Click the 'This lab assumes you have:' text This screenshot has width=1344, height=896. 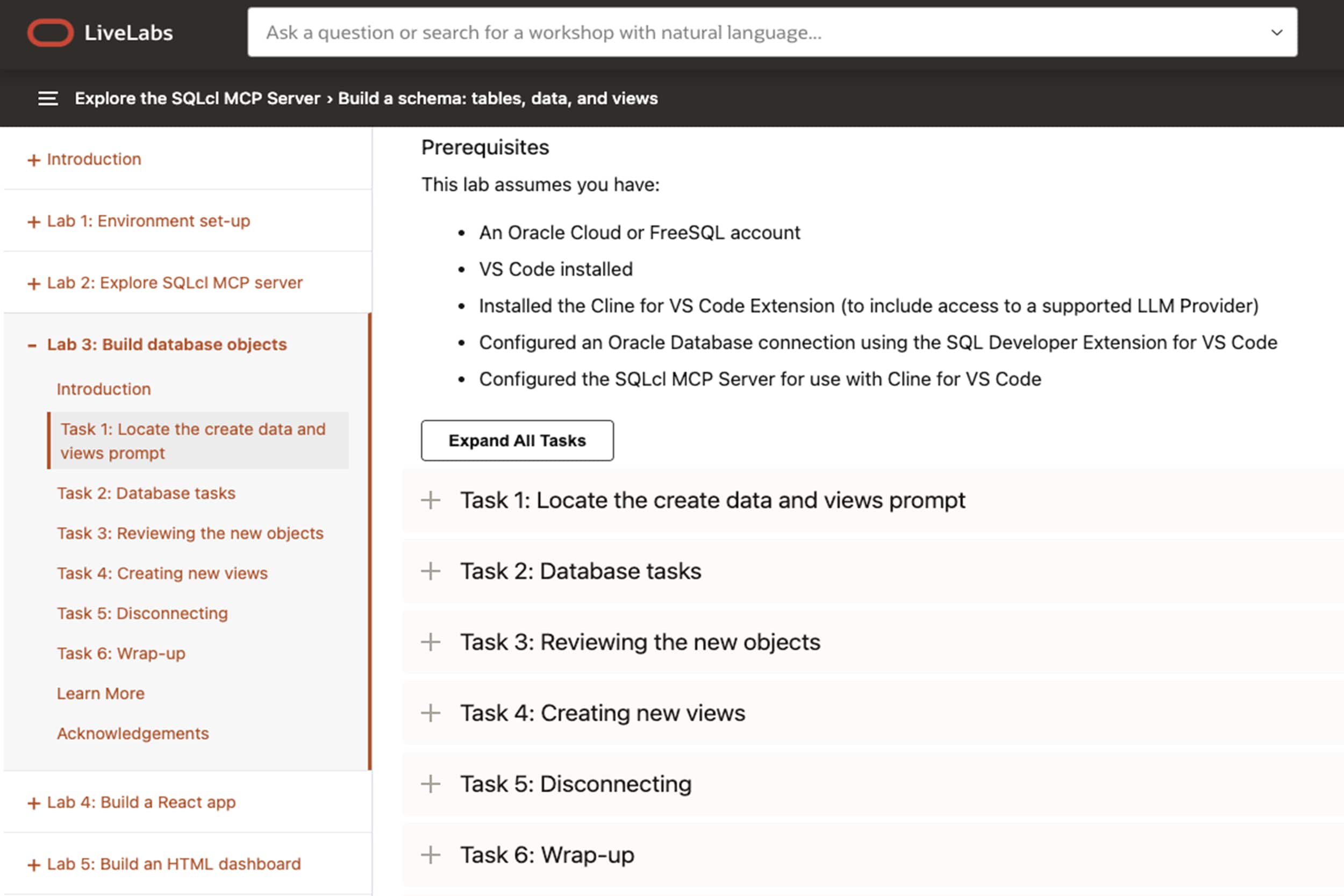click(x=541, y=184)
